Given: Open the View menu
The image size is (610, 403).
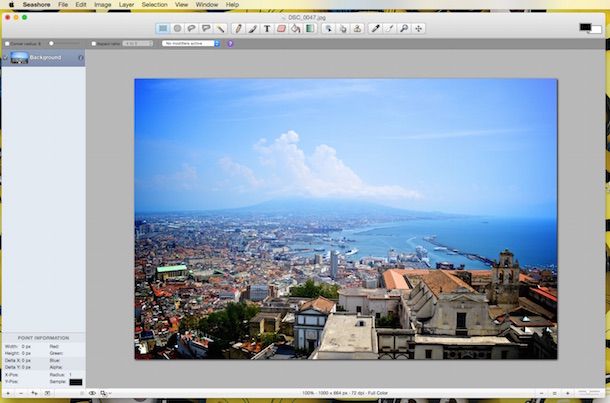Looking at the screenshot, I should coord(181,5).
